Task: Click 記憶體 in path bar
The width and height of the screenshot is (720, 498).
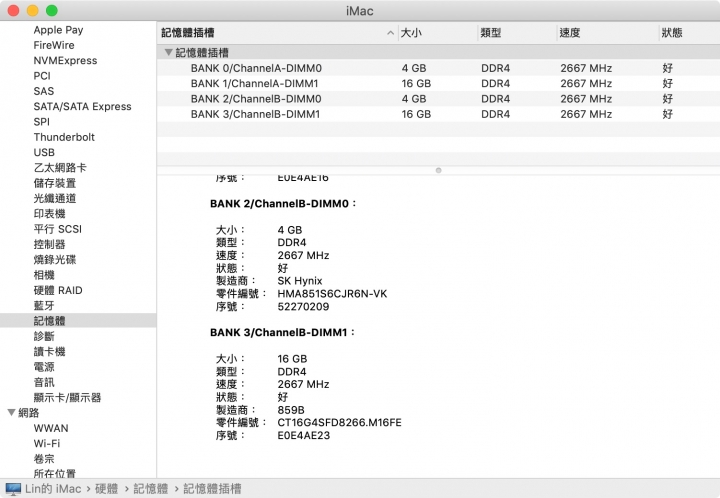Action: pos(151,489)
